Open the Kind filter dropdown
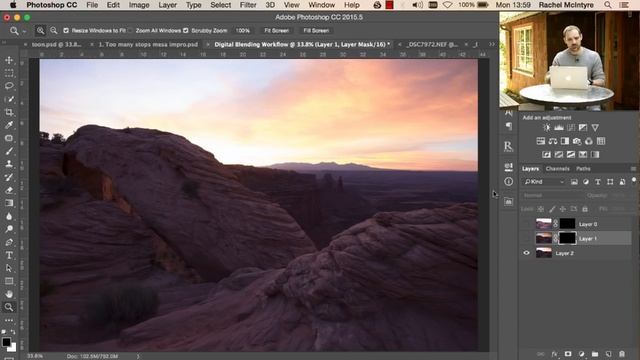Viewport: 640px width, 360px height. 544,182
